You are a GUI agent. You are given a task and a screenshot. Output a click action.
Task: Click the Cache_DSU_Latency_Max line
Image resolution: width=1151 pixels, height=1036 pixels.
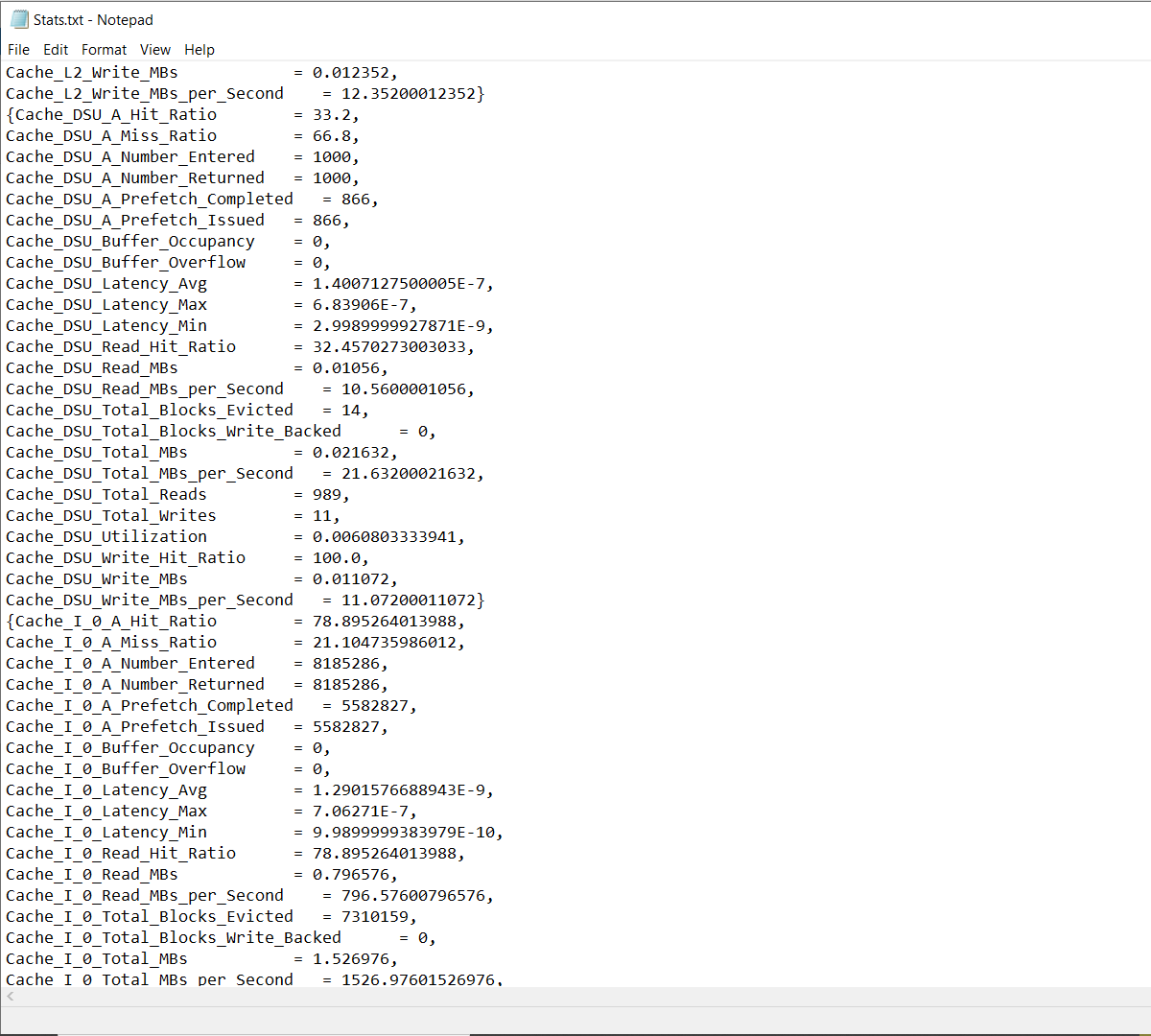(211, 305)
